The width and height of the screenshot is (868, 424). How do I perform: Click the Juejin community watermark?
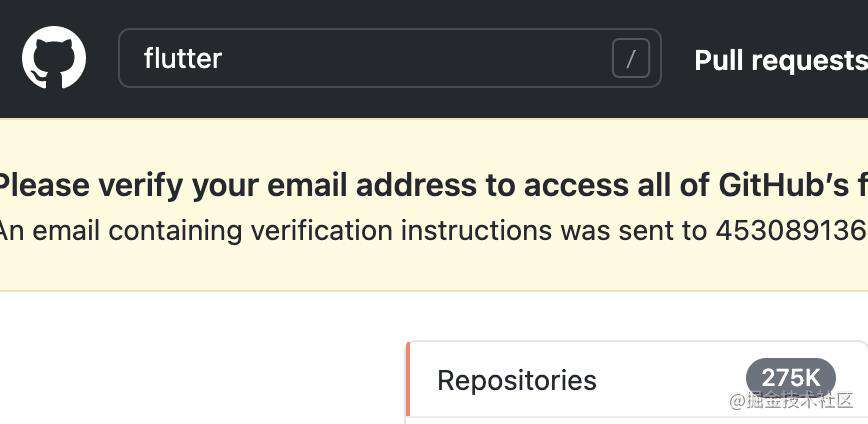coord(792,400)
